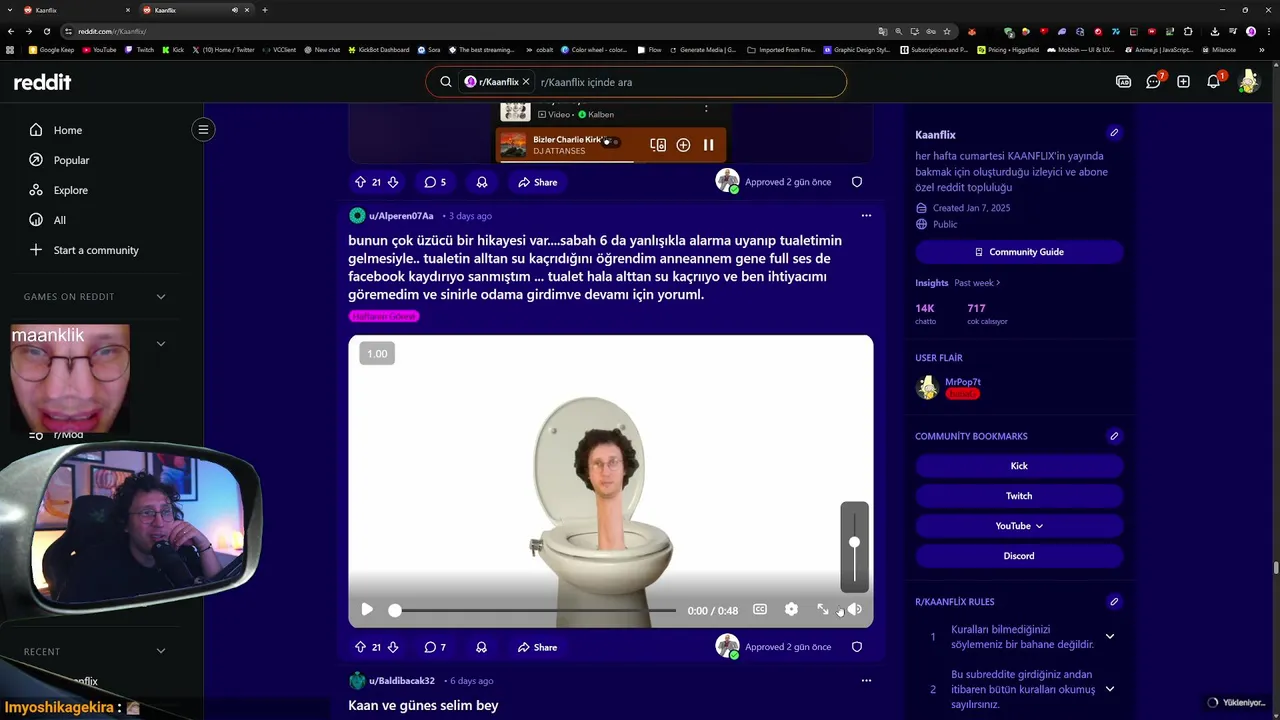This screenshot has height=720, width=1280.
Task: Toggle closed captions on the video
Action: pyautogui.click(x=760, y=610)
